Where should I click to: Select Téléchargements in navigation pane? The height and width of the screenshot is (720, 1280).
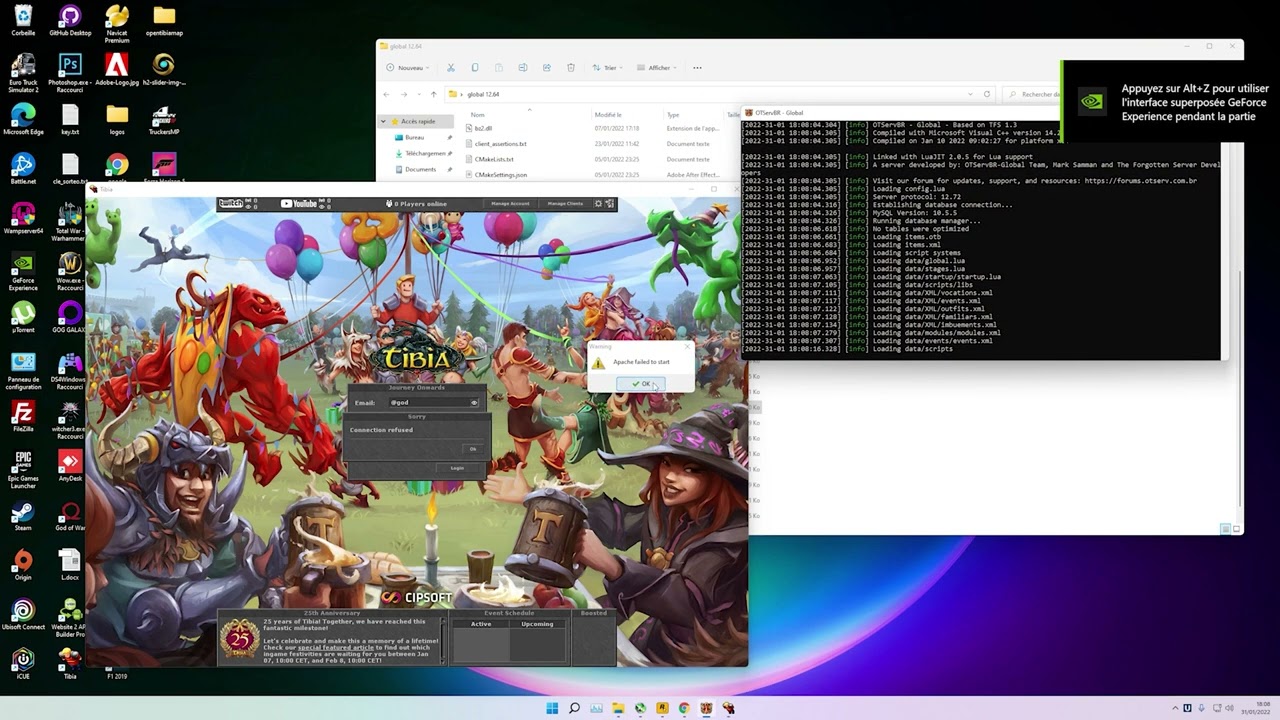click(x=424, y=153)
